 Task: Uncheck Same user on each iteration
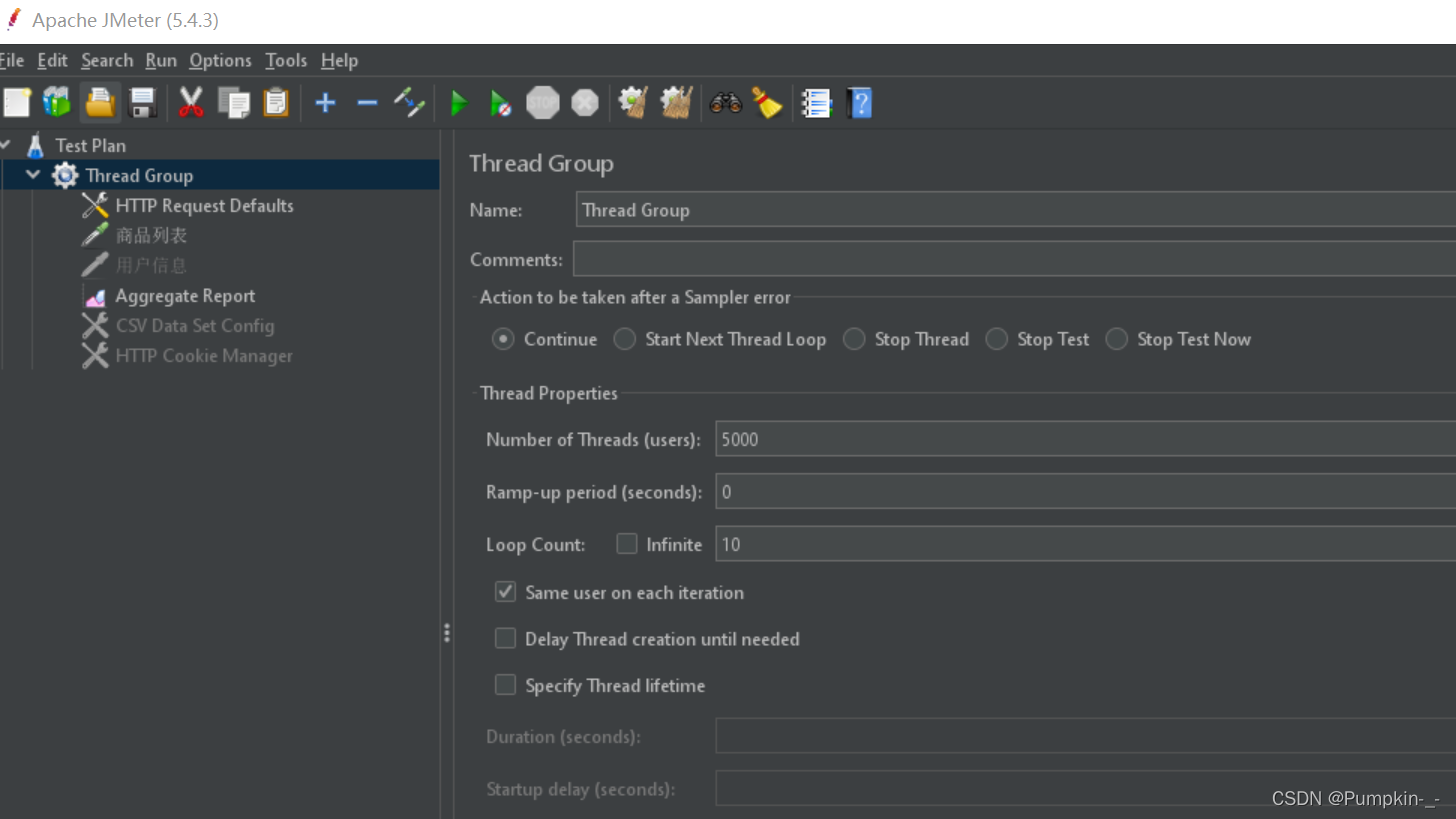coord(505,592)
